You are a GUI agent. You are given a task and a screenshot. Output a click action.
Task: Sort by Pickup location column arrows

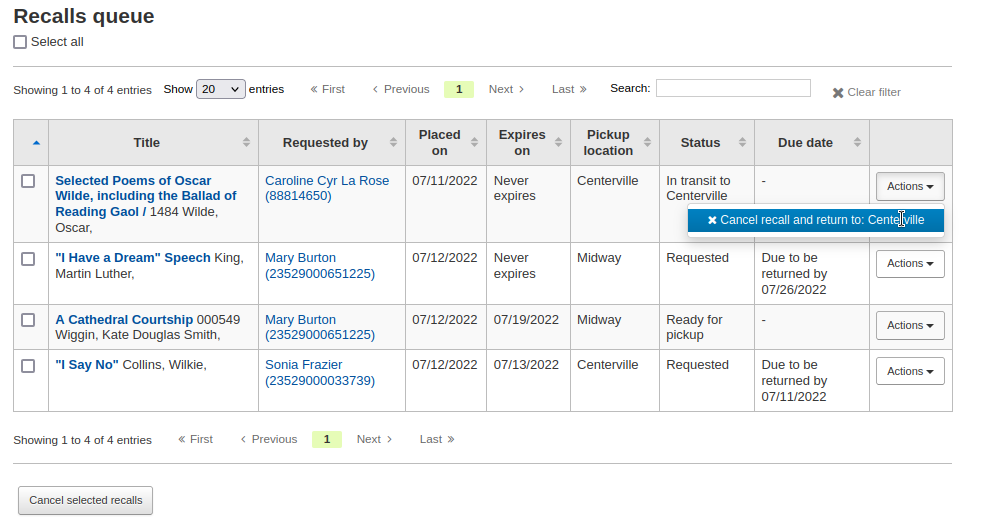click(647, 143)
